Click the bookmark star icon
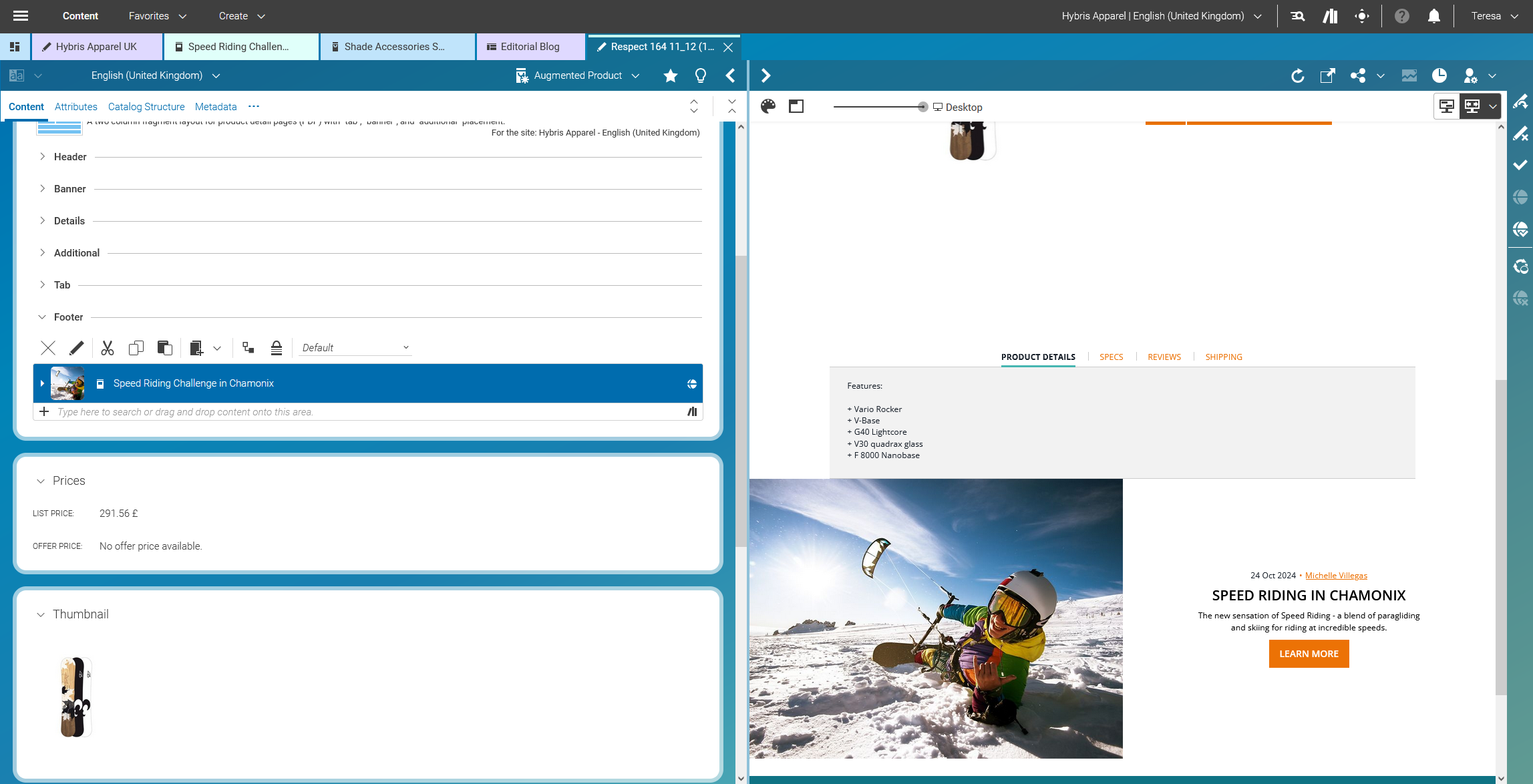 click(x=671, y=75)
